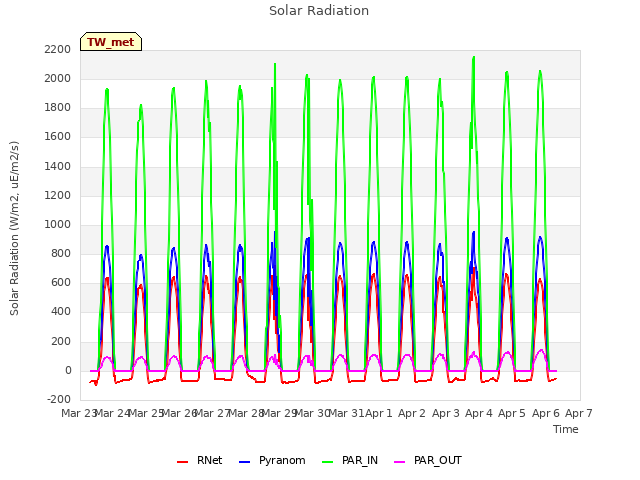Click the Apr 5 x-axis tick label
Screen dimensions: 640x480
tap(512, 413)
